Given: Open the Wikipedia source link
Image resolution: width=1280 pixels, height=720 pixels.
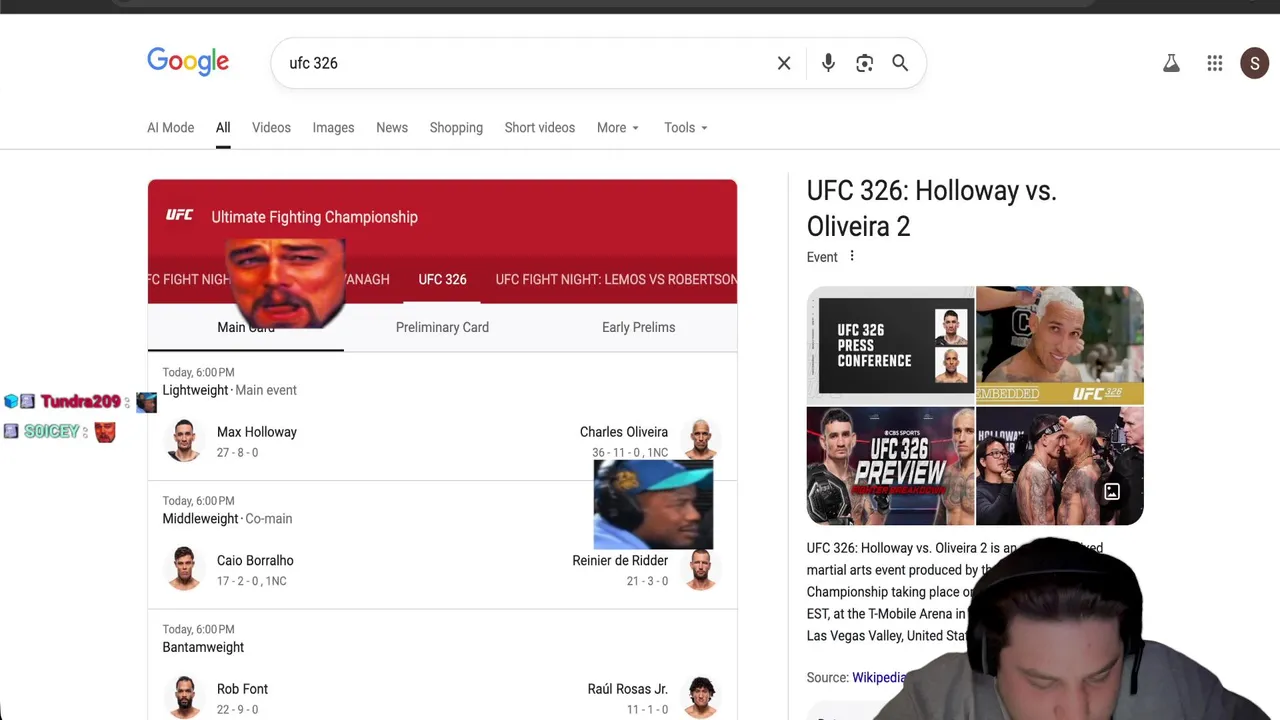Looking at the screenshot, I should (x=878, y=678).
